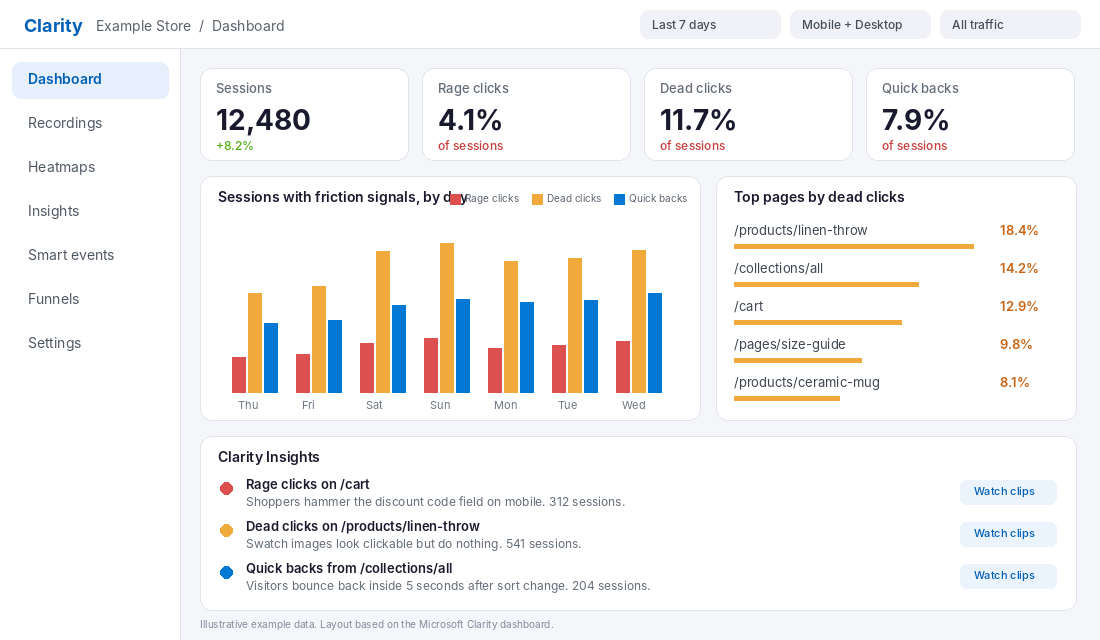Click the 18.4% dead clicks value
The width and height of the screenshot is (1100, 640).
(x=1019, y=230)
